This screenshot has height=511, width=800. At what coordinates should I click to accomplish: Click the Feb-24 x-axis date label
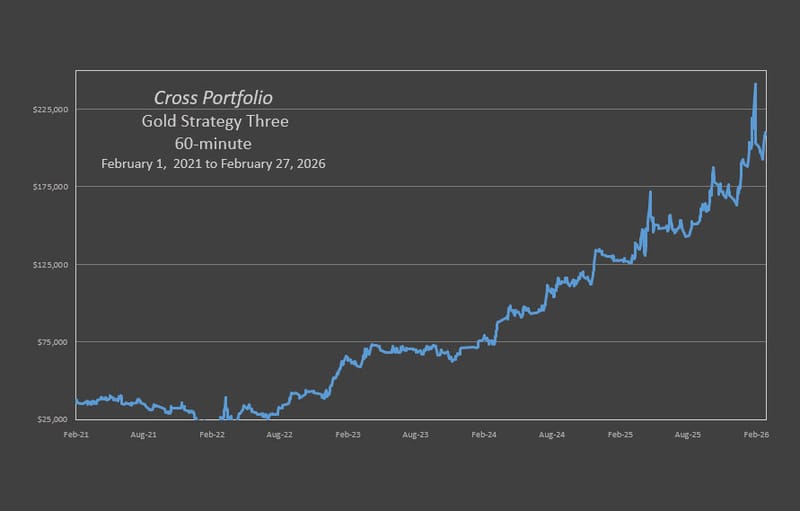tap(484, 436)
